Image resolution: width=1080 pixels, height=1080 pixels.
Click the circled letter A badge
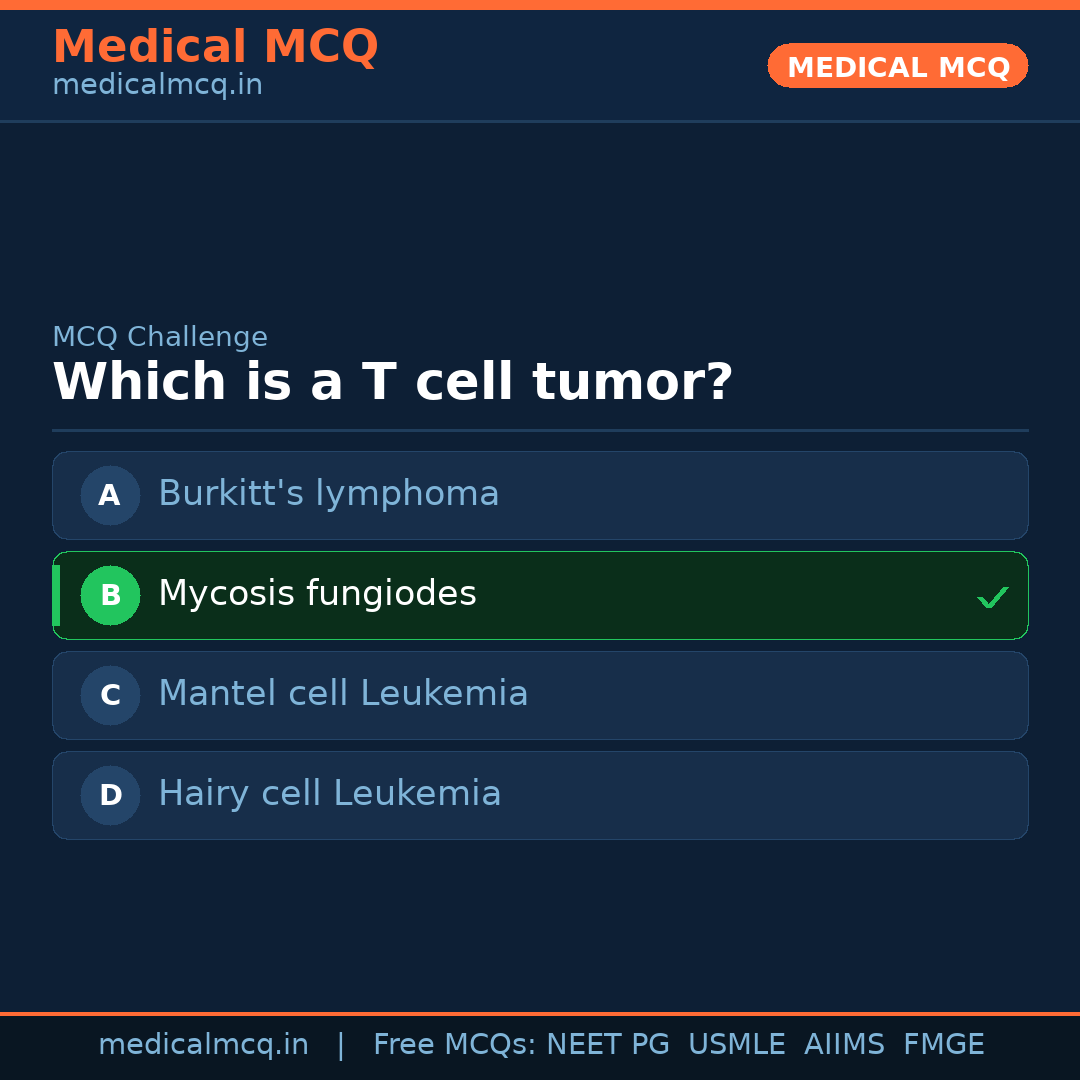tap(110, 495)
